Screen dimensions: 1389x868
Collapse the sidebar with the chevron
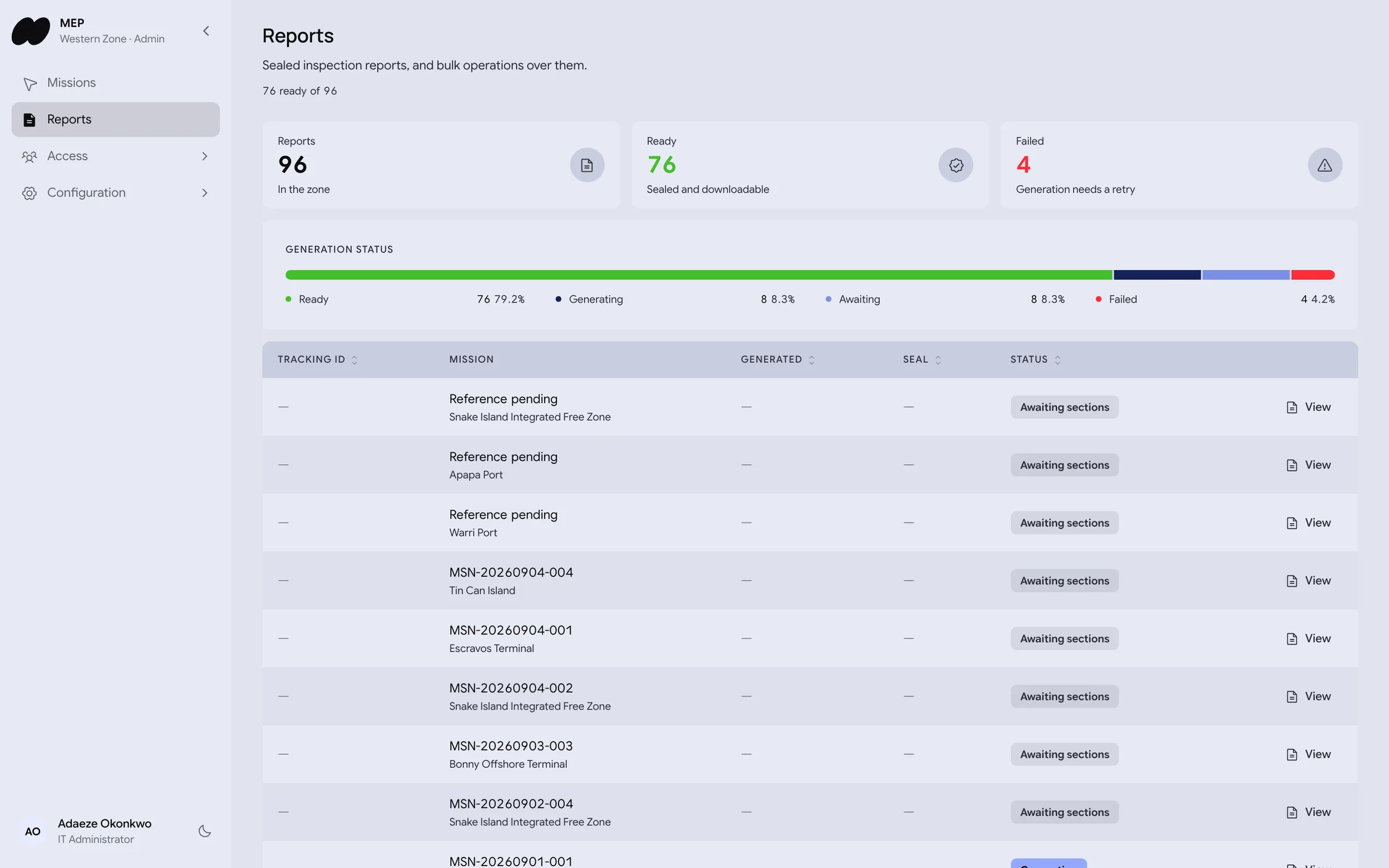[x=206, y=31]
